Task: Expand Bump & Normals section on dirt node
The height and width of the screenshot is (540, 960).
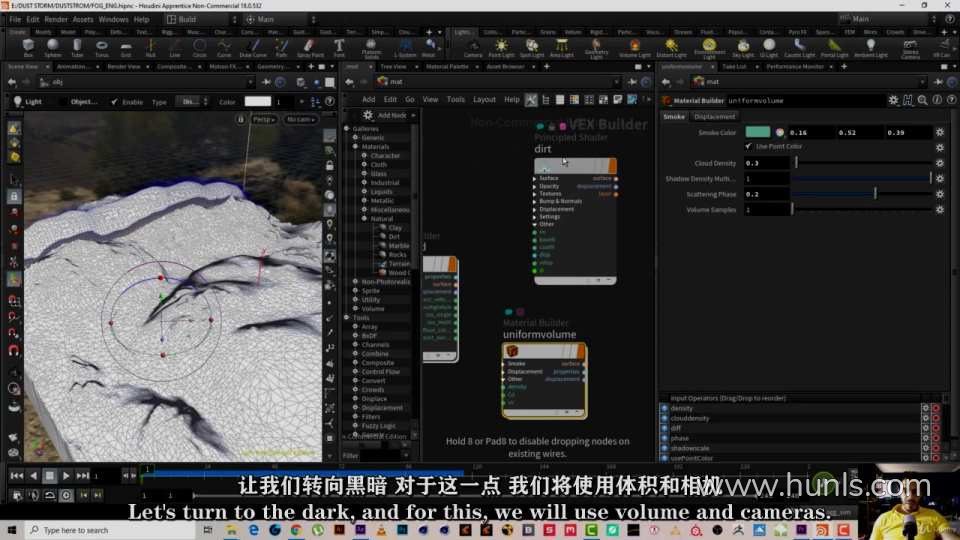Action: (x=535, y=201)
